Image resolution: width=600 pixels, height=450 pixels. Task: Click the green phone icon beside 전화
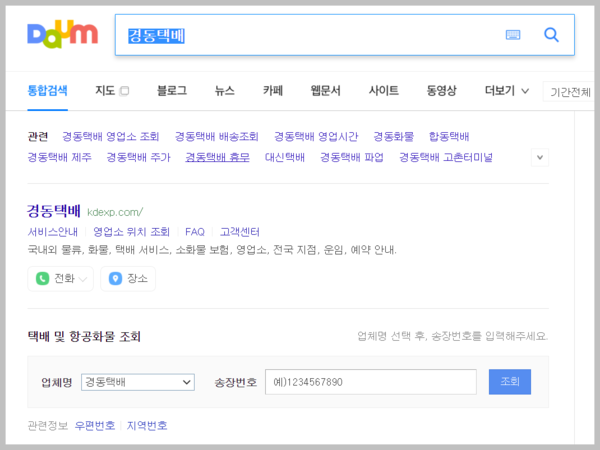(x=42, y=278)
